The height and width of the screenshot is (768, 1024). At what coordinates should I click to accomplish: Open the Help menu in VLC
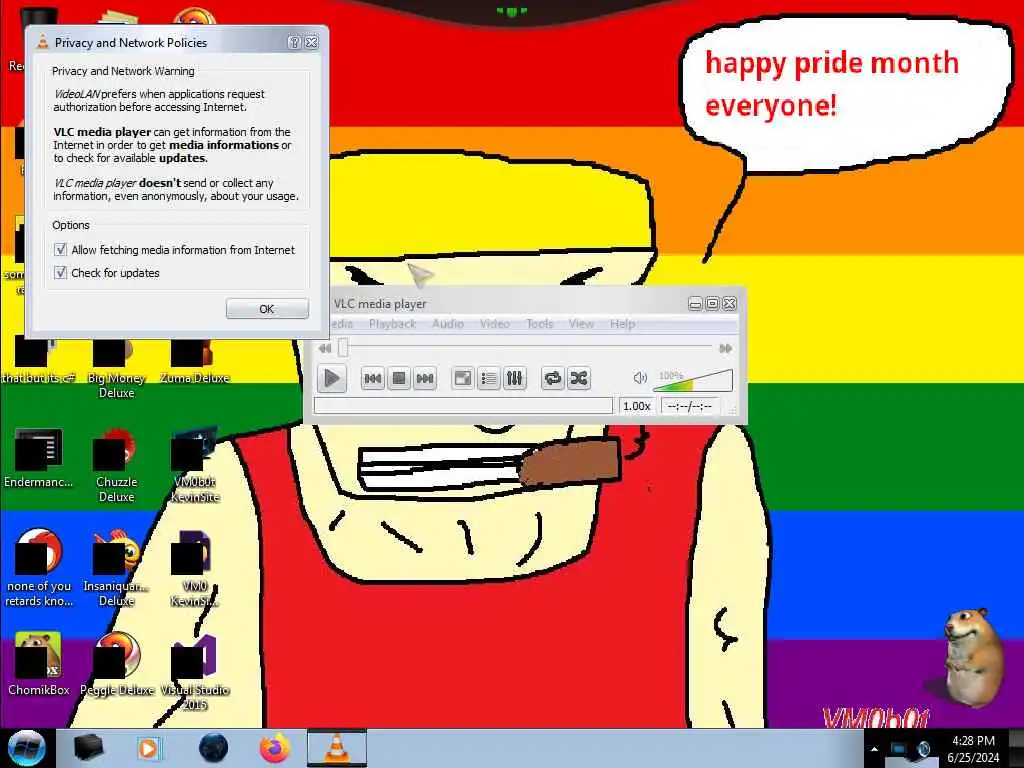622,324
